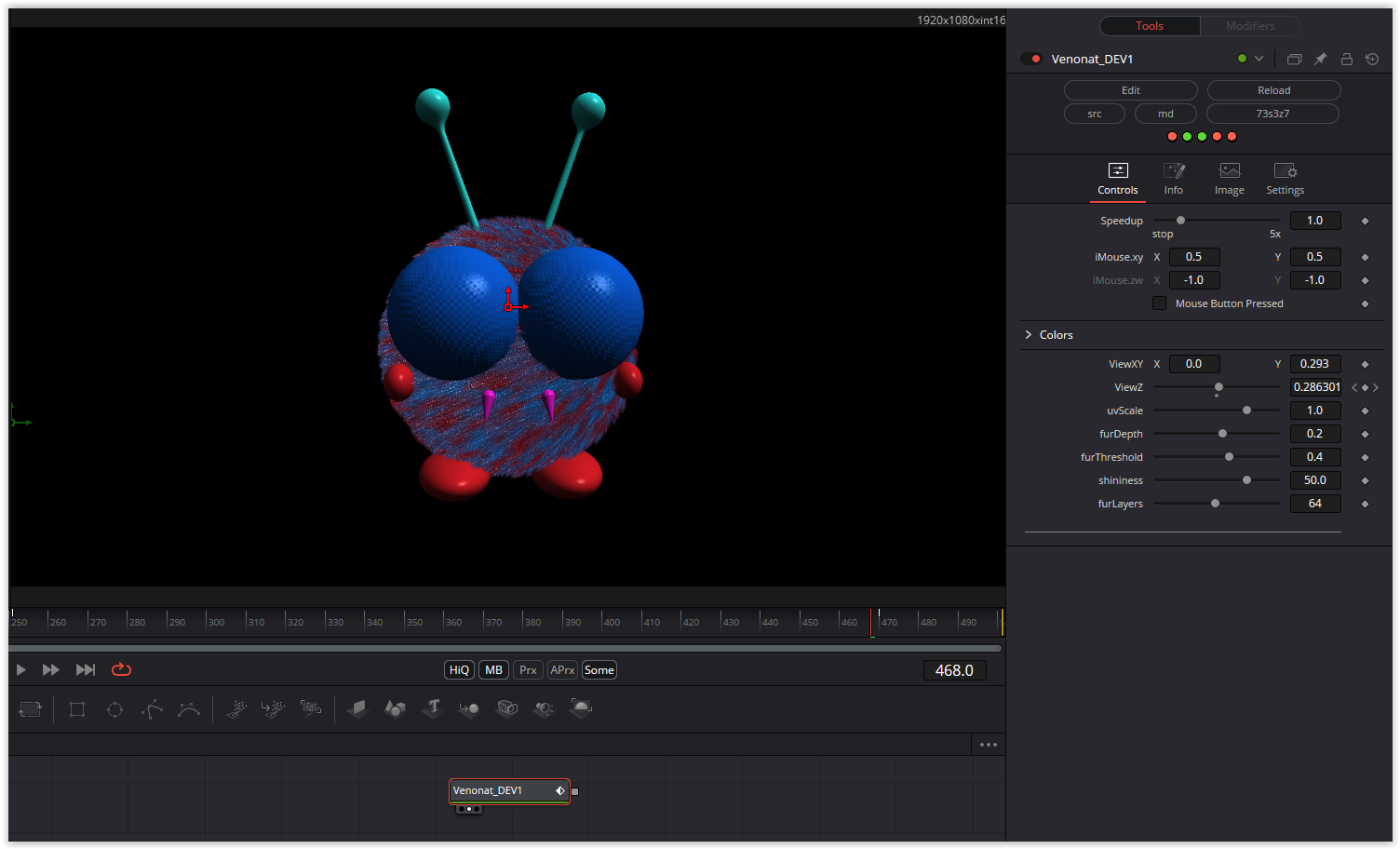Toggle the Venonat_DEV1 enable switch

(1031, 59)
